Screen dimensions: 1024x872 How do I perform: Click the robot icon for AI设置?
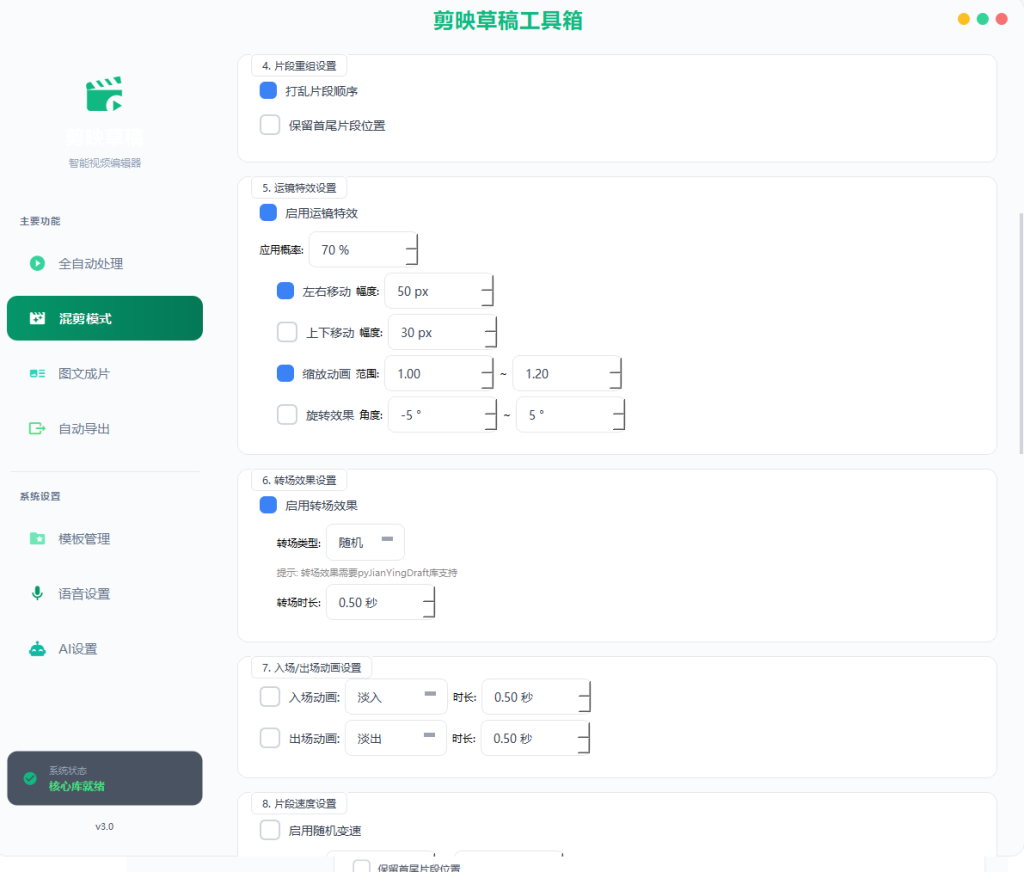[x=37, y=649]
